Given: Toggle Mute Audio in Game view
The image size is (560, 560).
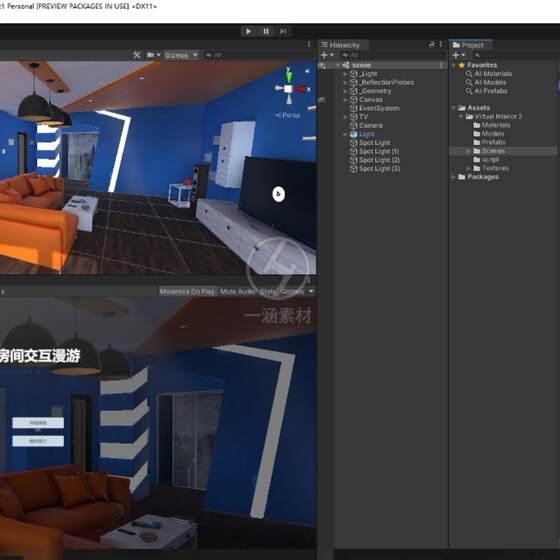Looking at the screenshot, I should [237, 292].
